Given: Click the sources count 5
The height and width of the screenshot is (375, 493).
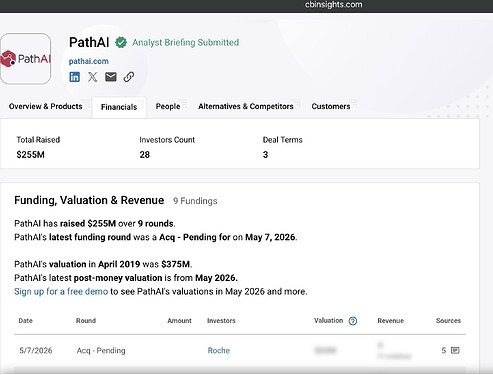Looking at the screenshot, I should coord(444,350).
